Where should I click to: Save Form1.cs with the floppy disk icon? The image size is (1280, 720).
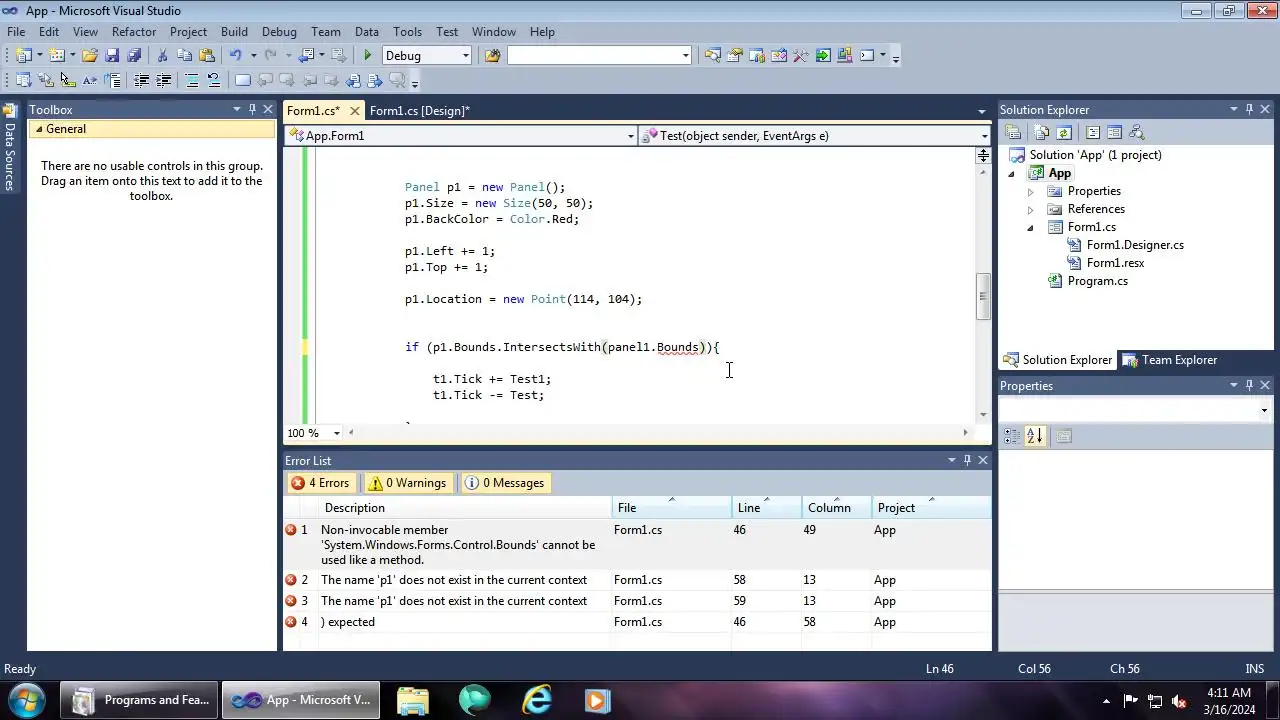(x=112, y=56)
